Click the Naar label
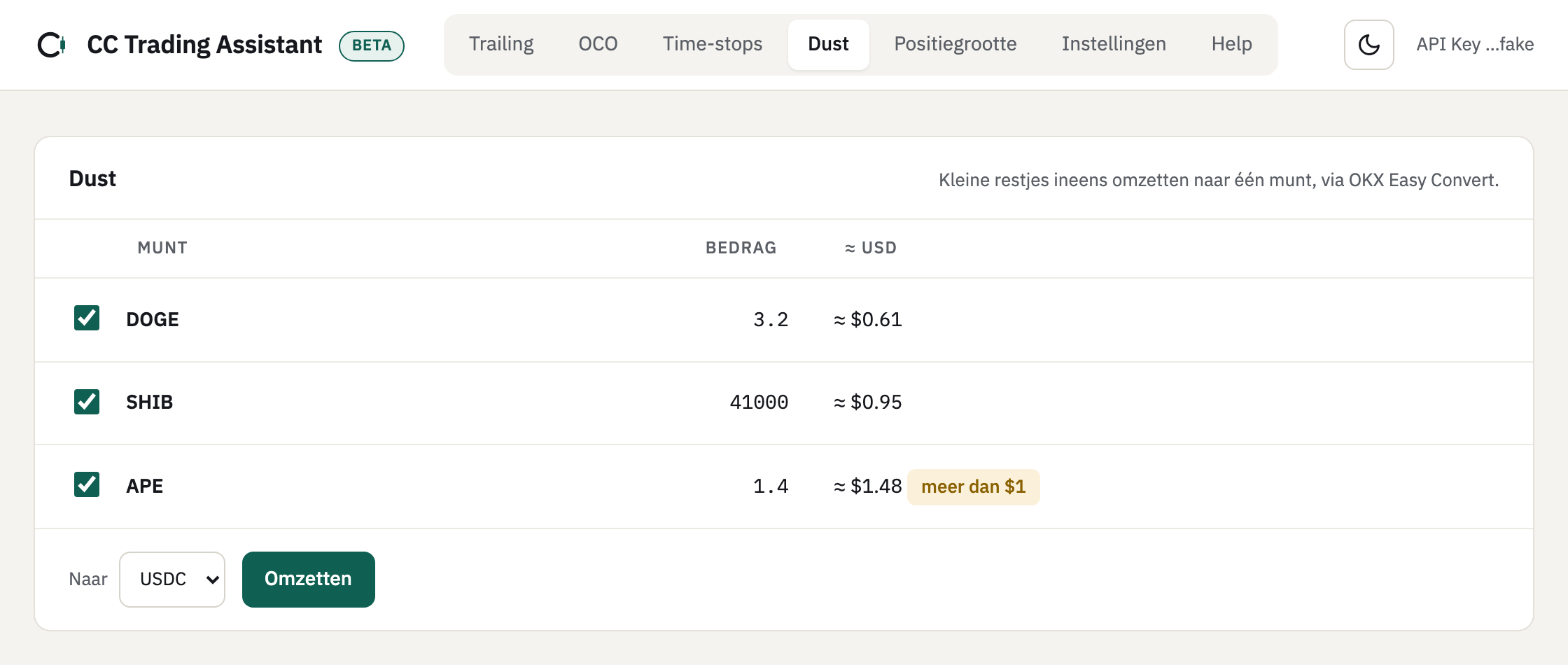Image resolution: width=1568 pixels, height=665 pixels. click(x=88, y=580)
